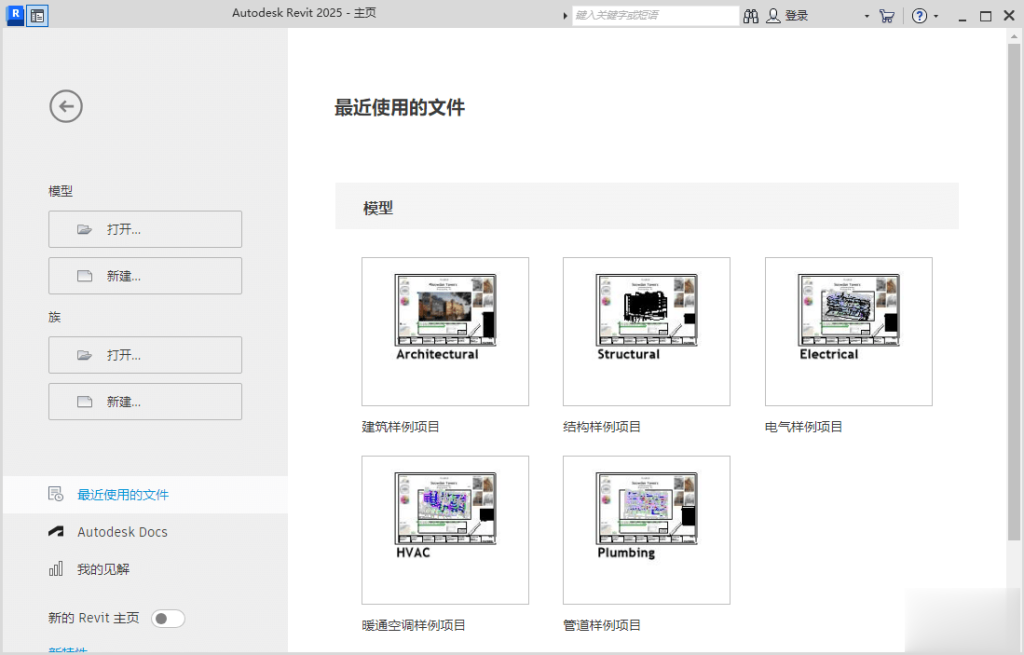Click 新建... button under 模型 section

tap(145, 276)
